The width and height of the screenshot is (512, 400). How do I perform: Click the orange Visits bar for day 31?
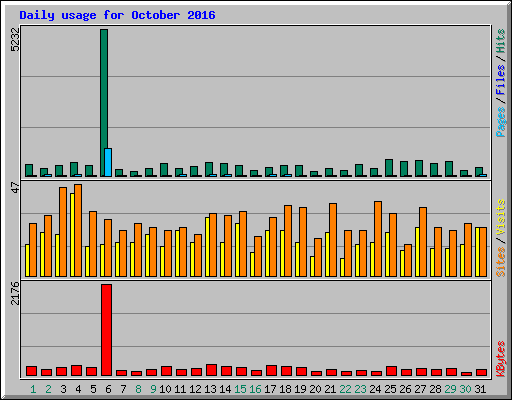[483, 252]
